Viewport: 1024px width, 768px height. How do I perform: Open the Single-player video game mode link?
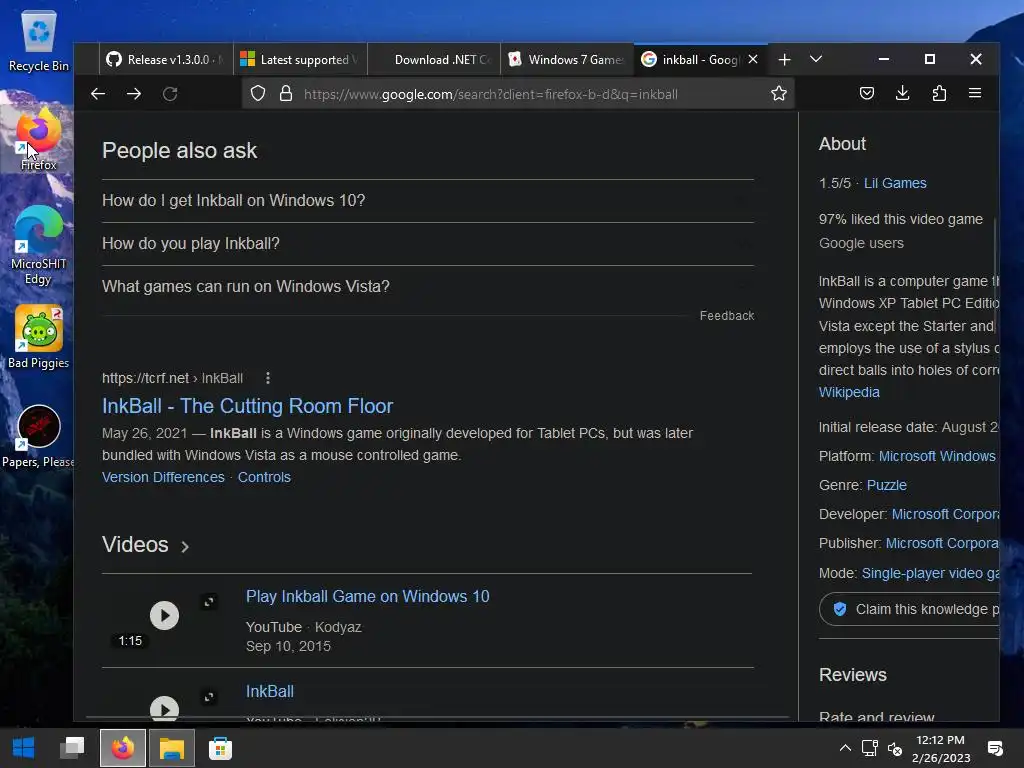pyautogui.click(x=930, y=573)
